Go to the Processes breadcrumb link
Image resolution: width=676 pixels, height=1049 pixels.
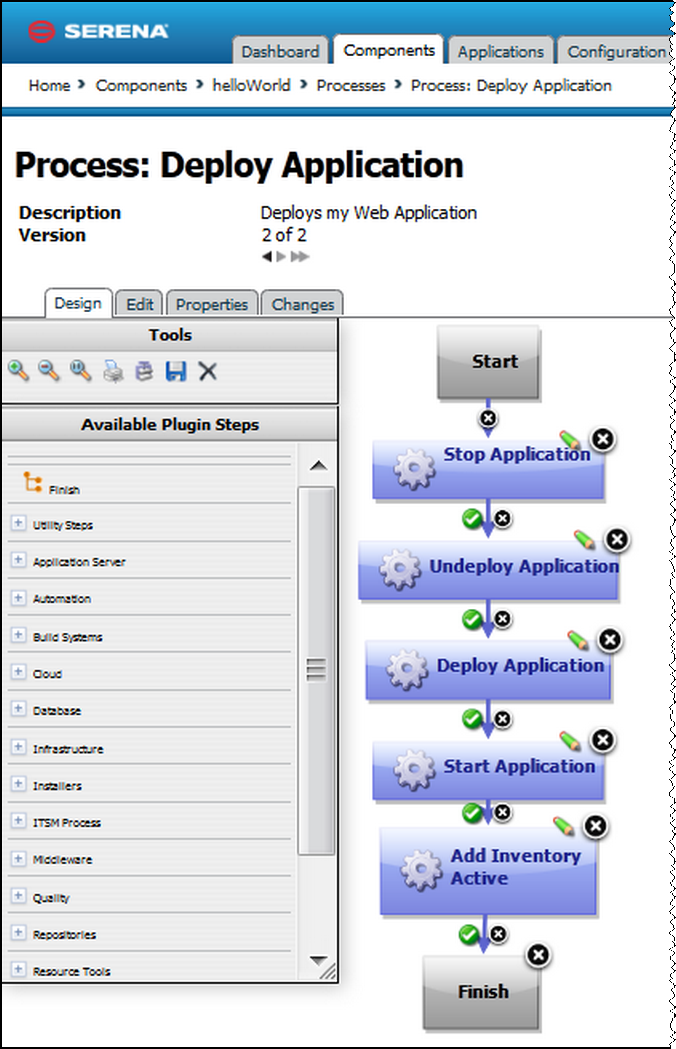(x=351, y=86)
